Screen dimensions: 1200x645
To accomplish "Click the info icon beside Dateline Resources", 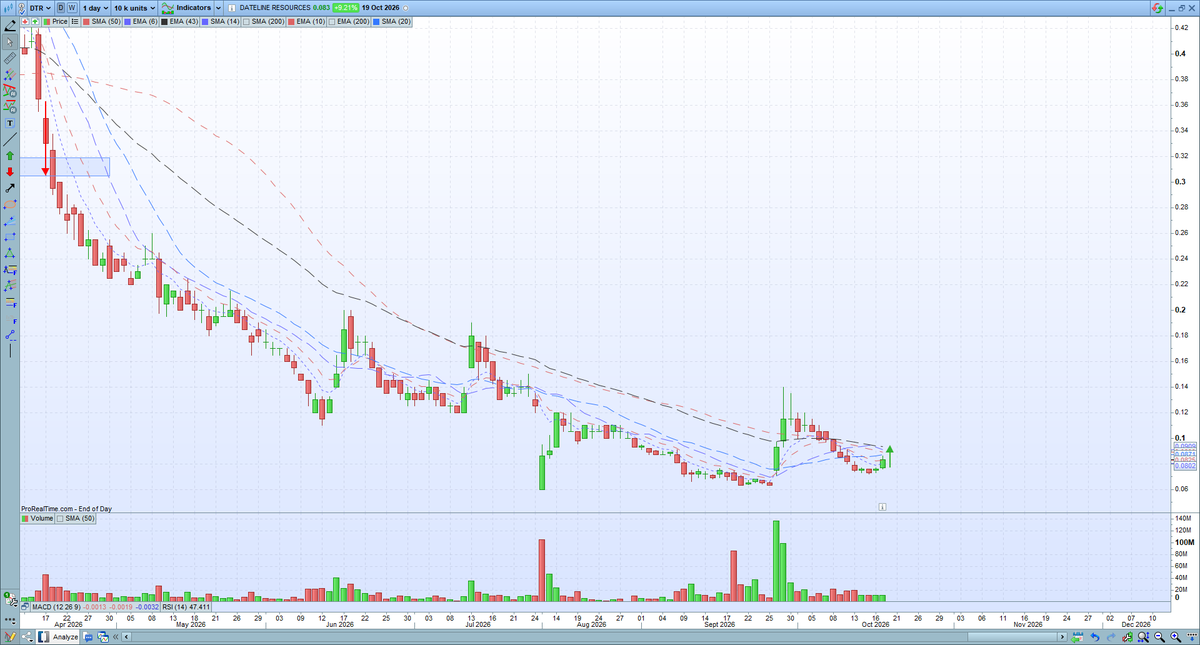I will click(x=231, y=8).
